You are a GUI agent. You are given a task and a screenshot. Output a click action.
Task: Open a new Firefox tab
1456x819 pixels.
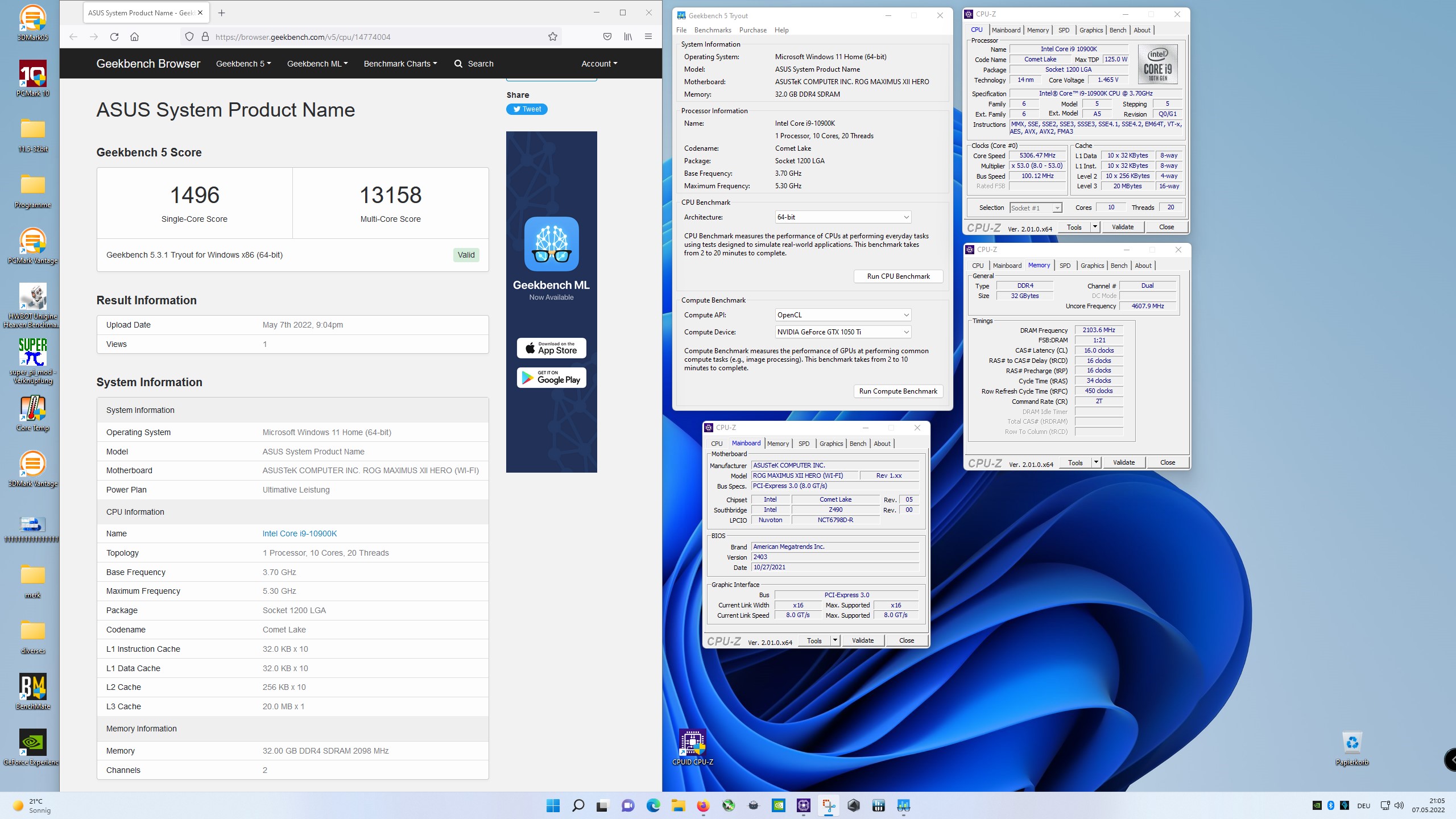(x=222, y=13)
